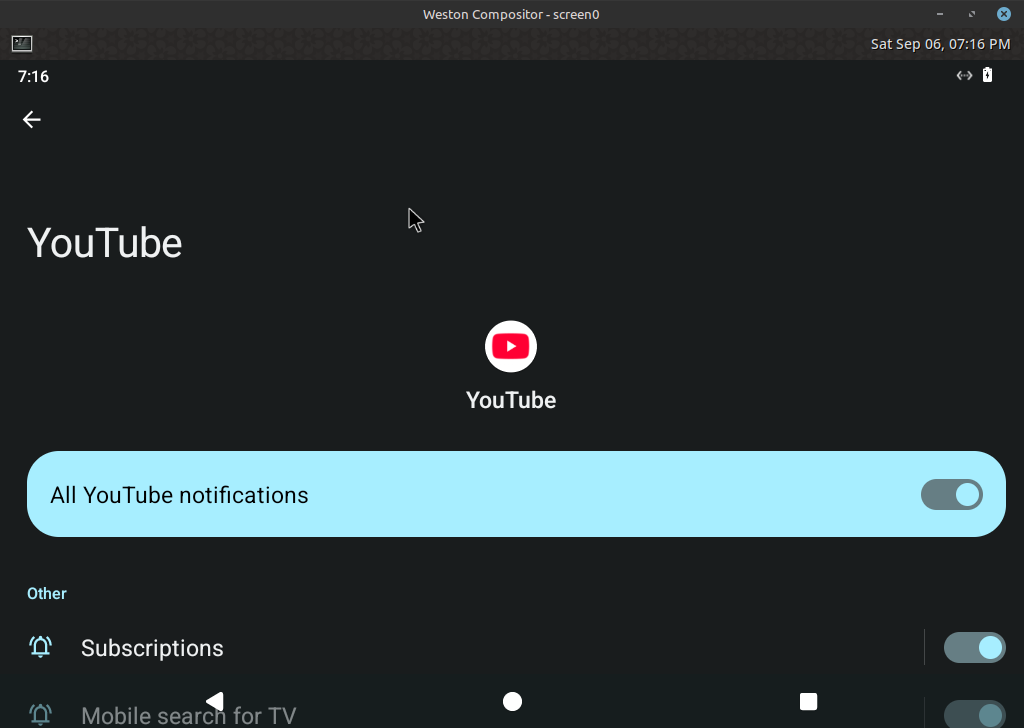Click the YouTube app logo
This screenshot has height=728, width=1024.
(511, 347)
